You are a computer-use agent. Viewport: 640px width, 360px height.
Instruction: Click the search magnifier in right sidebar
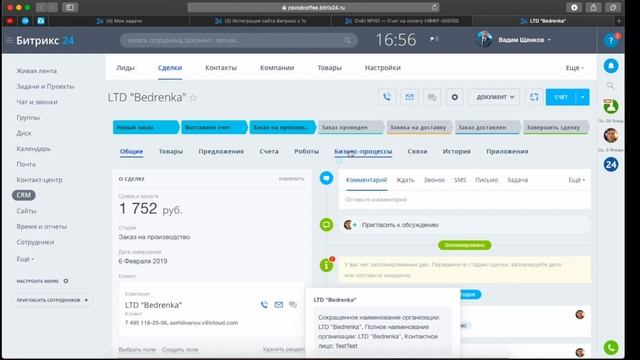click(x=611, y=86)
